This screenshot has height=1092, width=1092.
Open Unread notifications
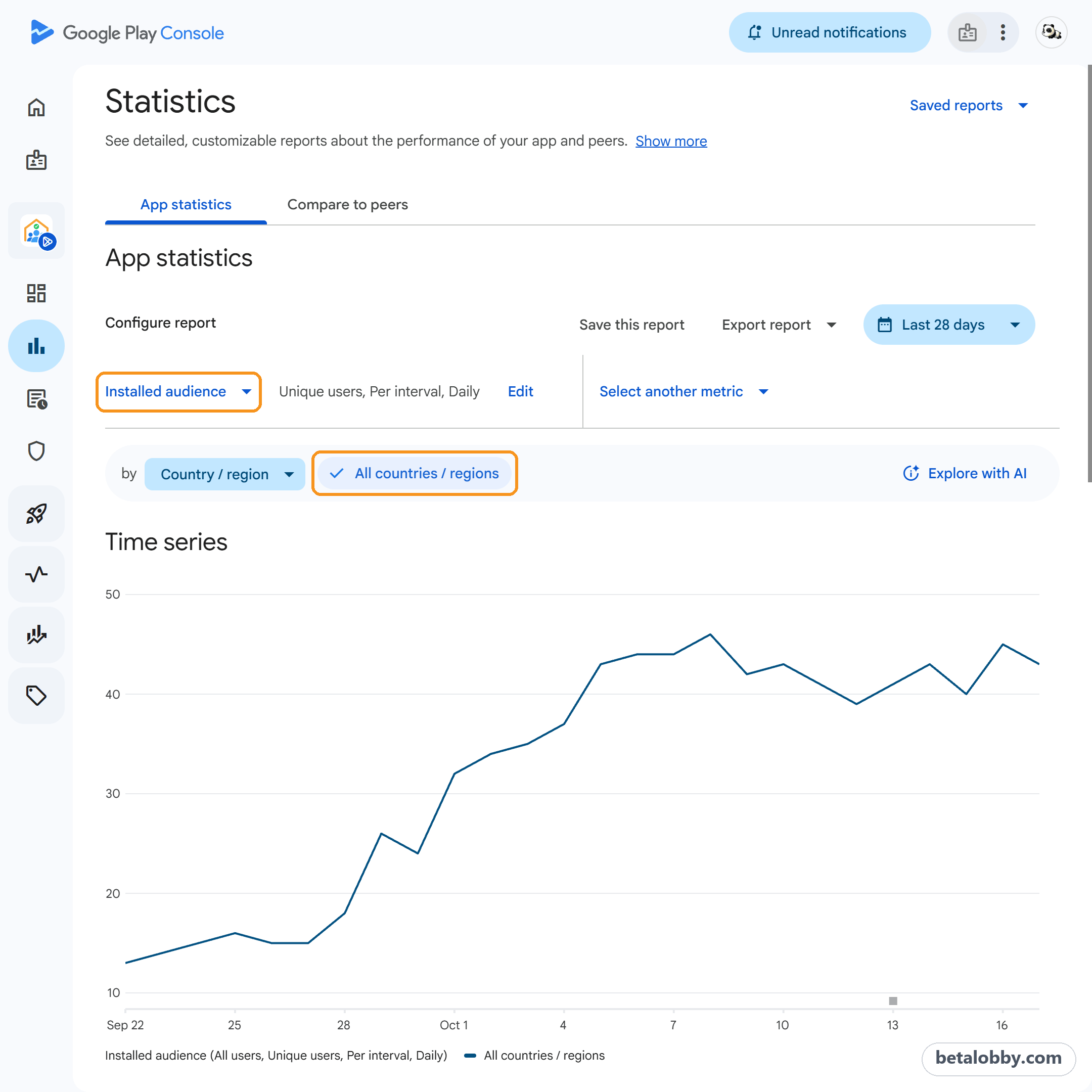pos(829,32)
